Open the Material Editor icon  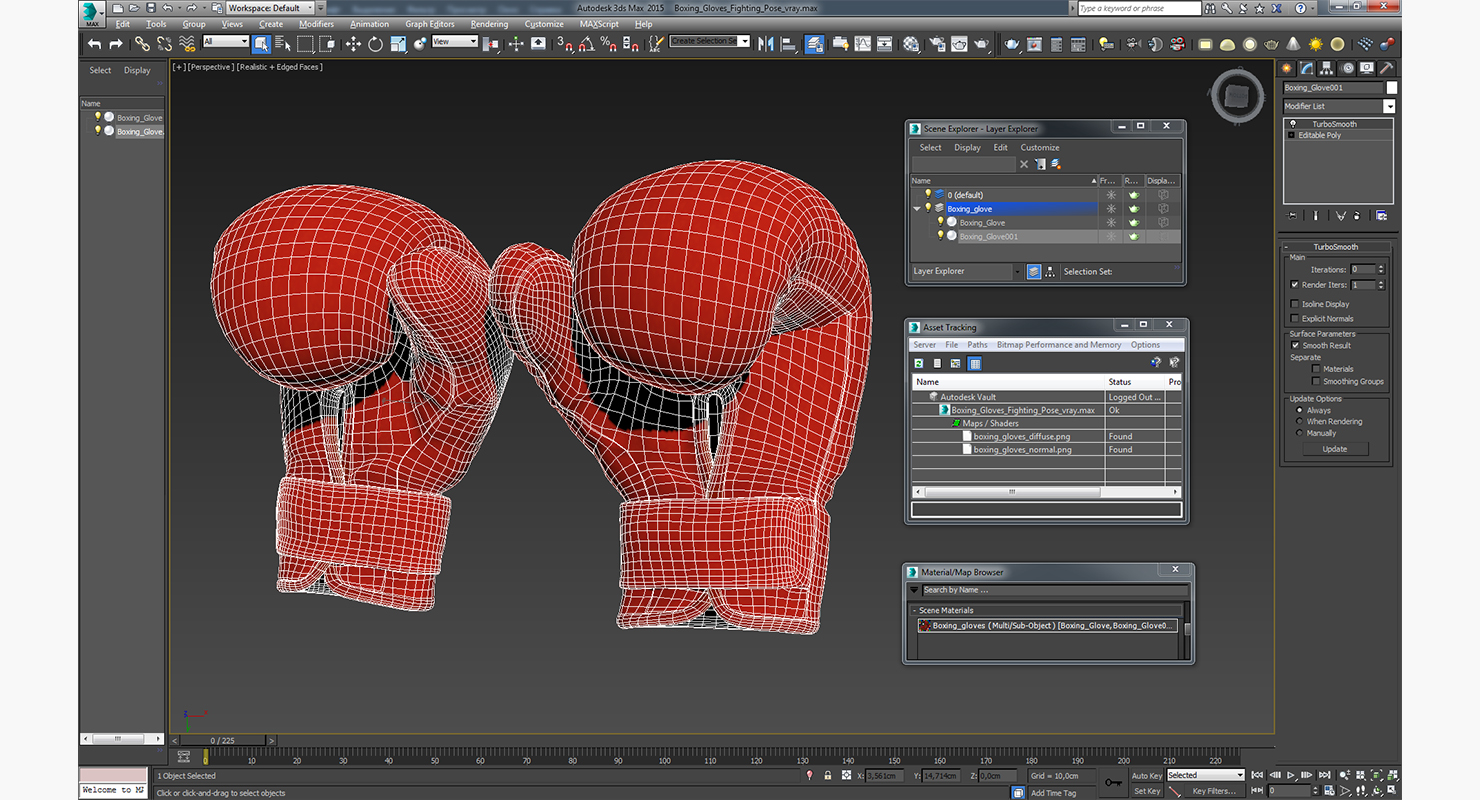[911, 44]
